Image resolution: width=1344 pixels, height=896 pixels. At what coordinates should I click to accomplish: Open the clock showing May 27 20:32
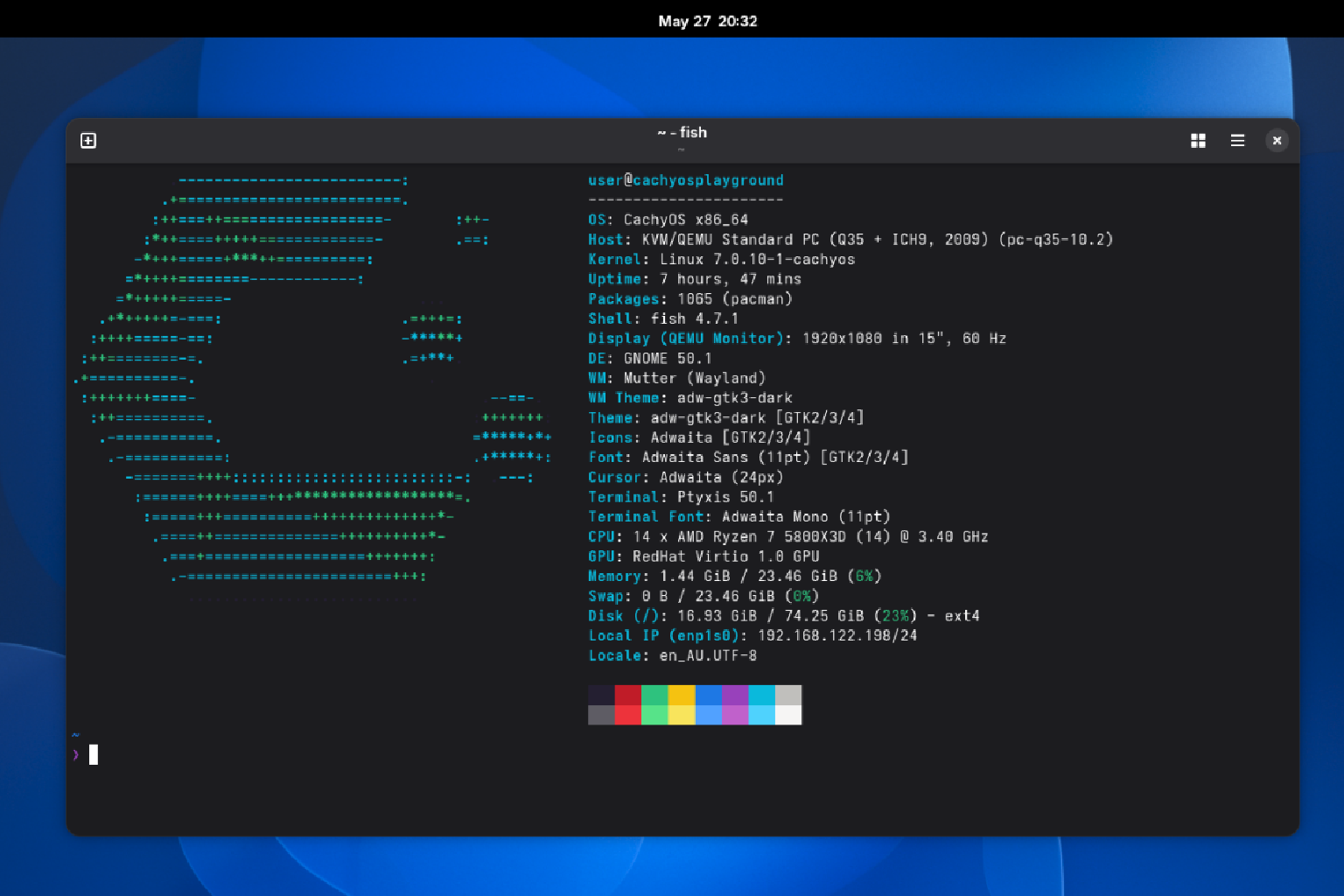[x=708, y=21]
